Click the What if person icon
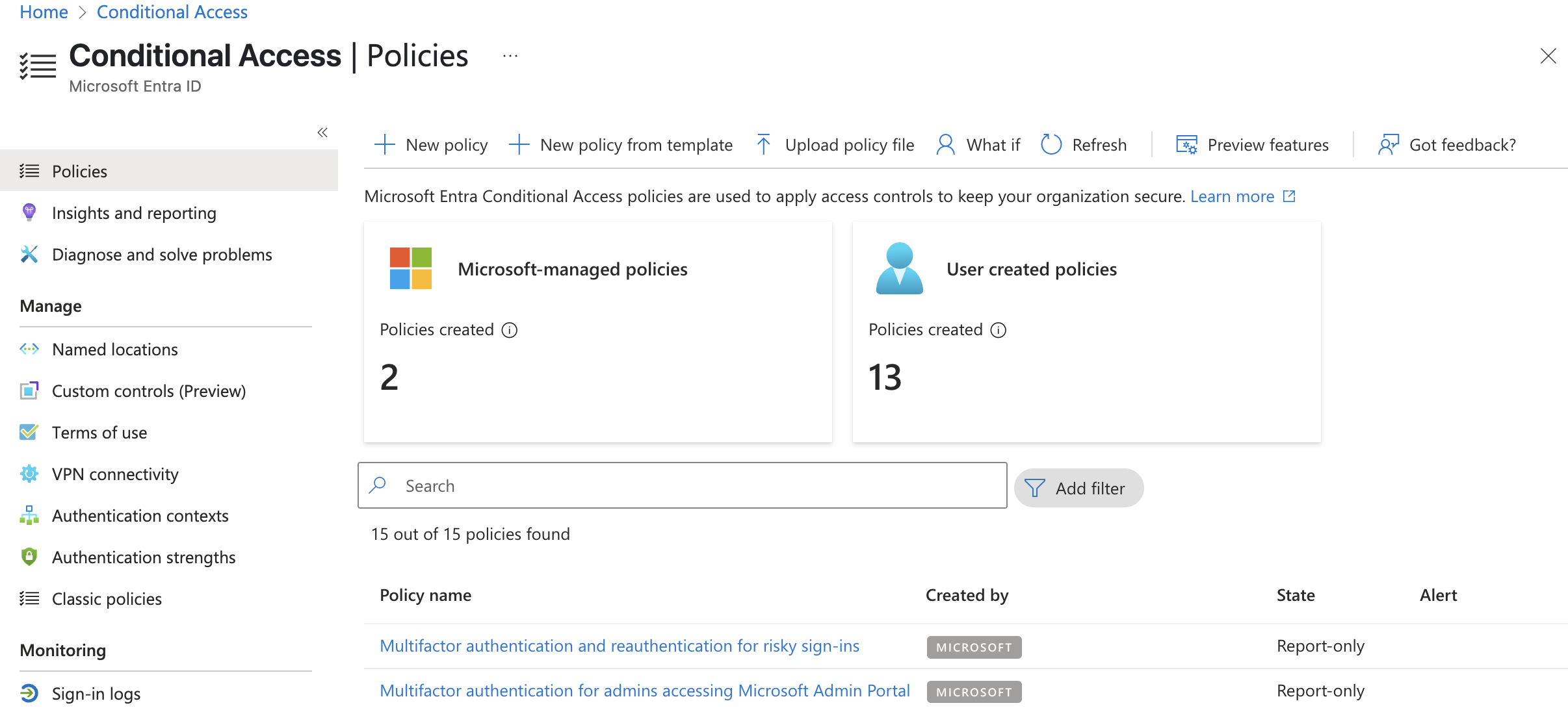 [x=945, y=144]
